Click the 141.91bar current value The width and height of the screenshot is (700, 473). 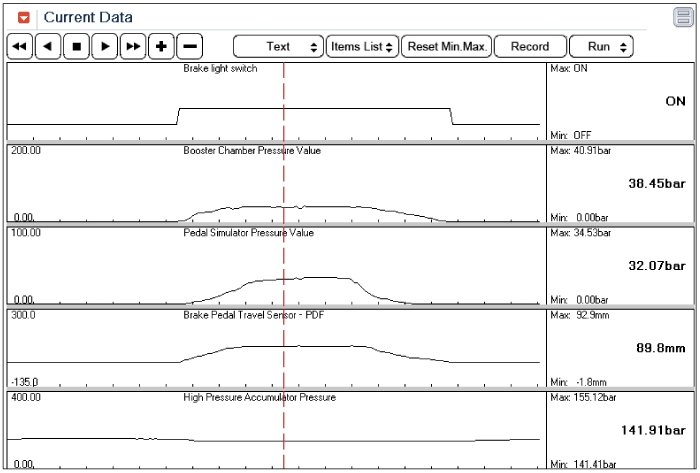653,430
